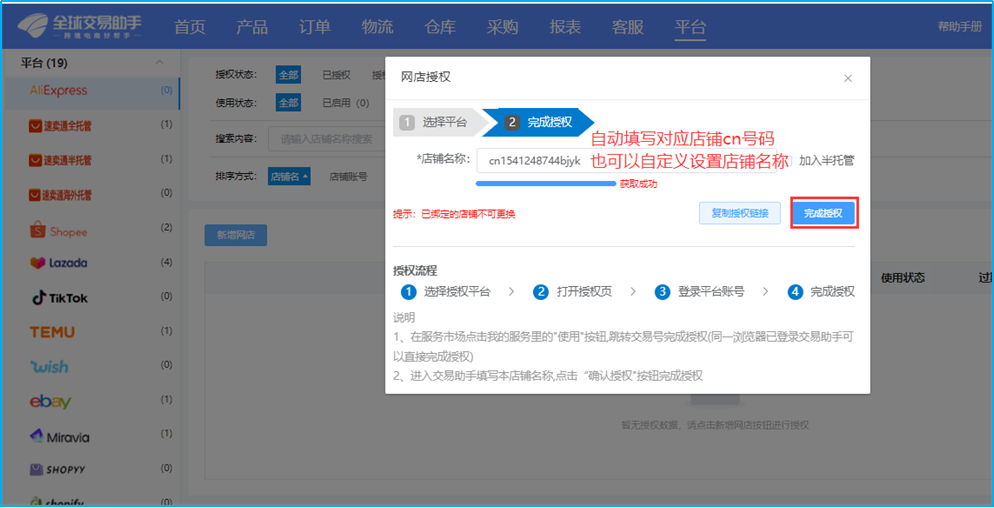Open 速卖通半托管 in the platform list
The image size is (994, 508).
(61, 160)
